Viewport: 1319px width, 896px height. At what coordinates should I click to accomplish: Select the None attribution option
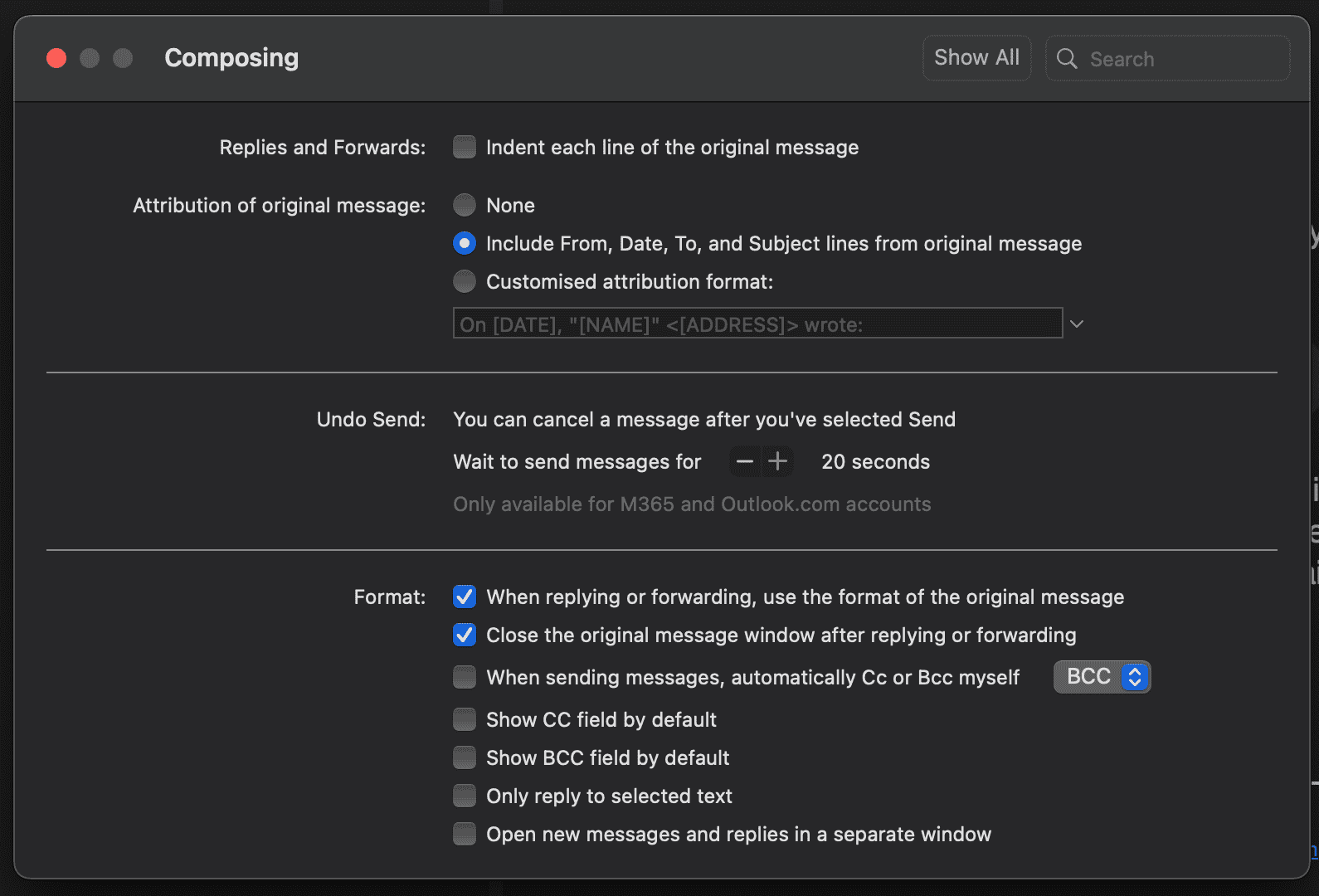pos(465,205)
